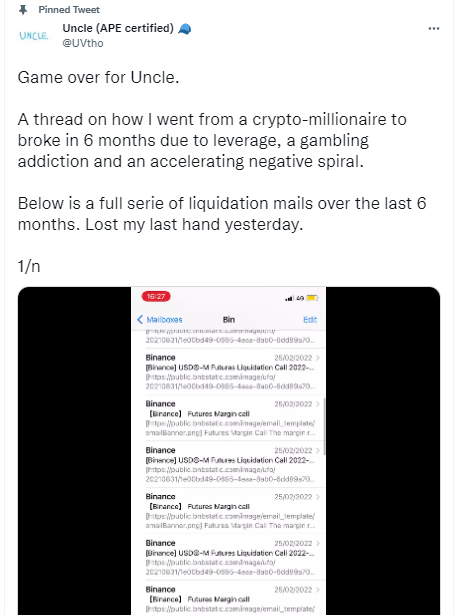Open the @UVtho handle link

pyautogui.click(x=83, y=43)
